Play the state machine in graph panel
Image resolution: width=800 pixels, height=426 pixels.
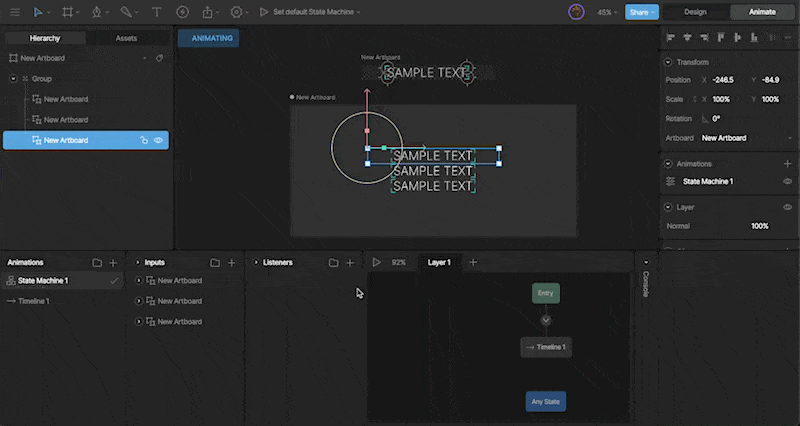pyautogui.click(x=377, y=262)
